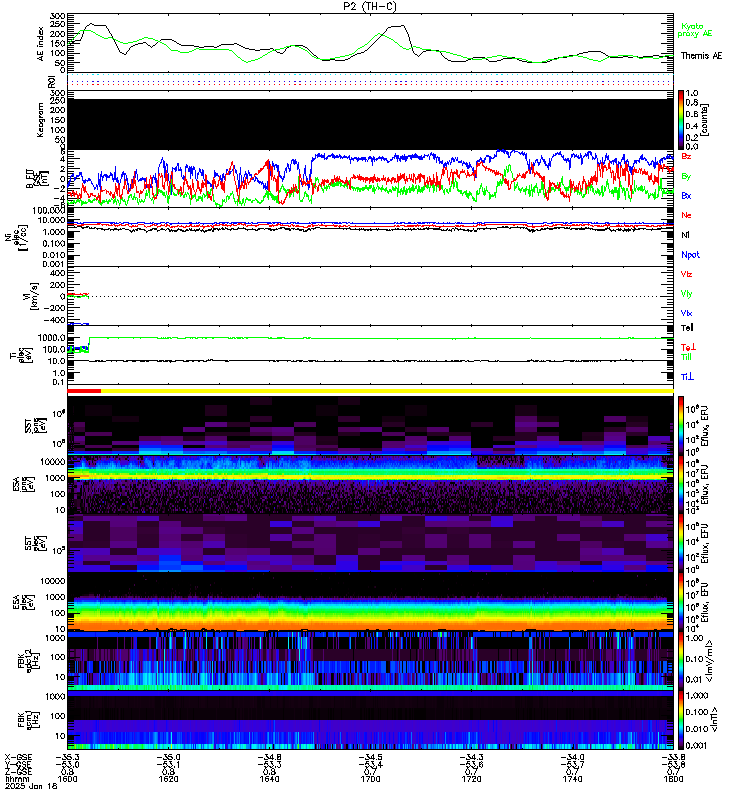Image resolution: width=750 pixels, height=800 pixels.
Task: Click the "SST ions [eV]" panel label
Action: point(36,425)
